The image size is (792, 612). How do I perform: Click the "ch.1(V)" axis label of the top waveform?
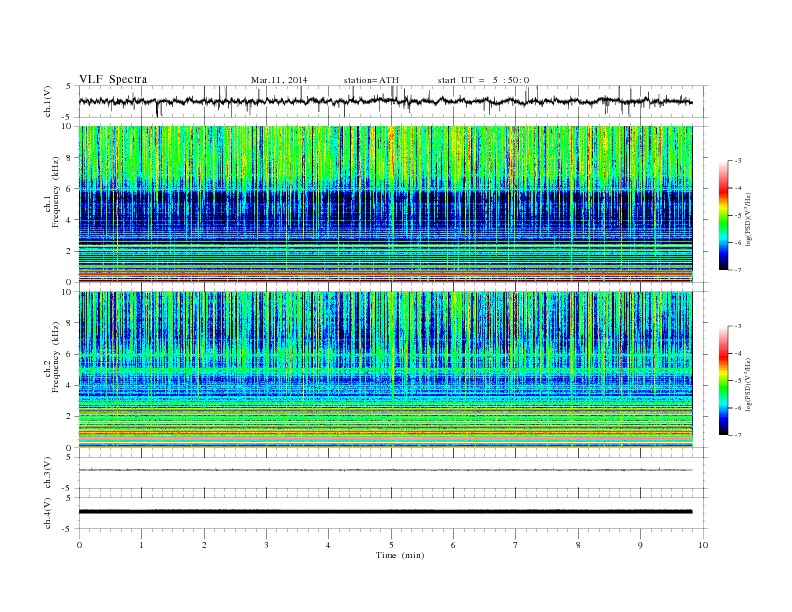(x=47, y=101)
